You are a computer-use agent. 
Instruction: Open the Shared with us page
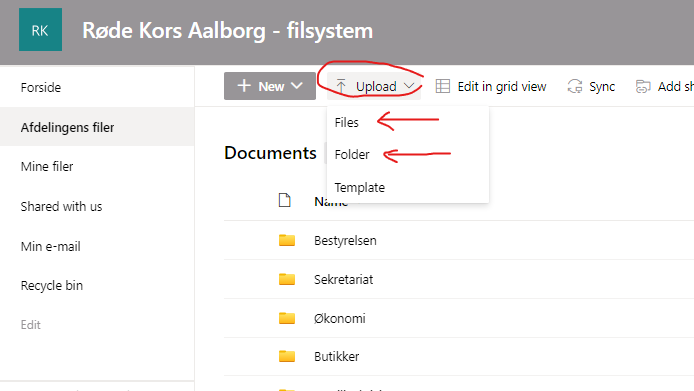click(62, 206)
